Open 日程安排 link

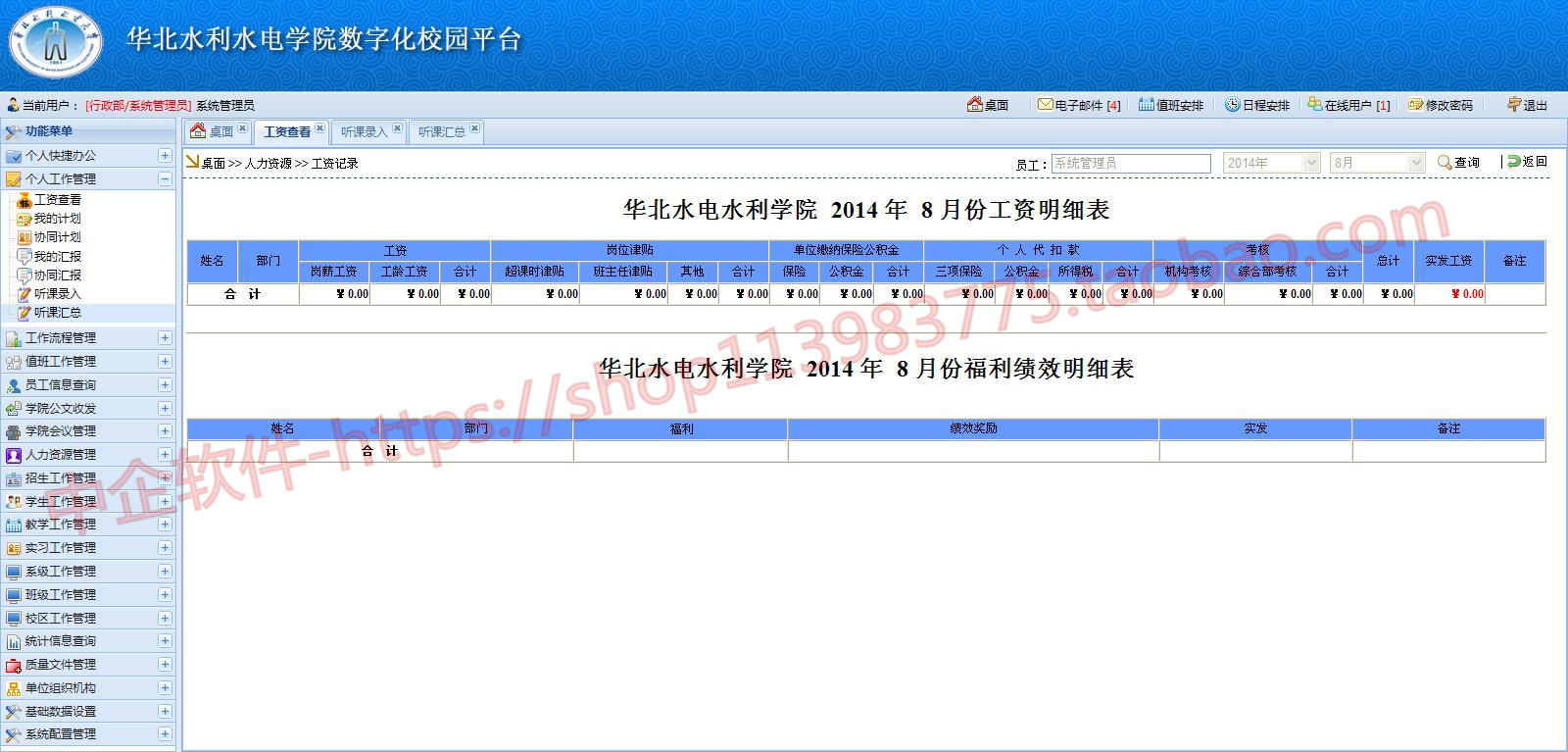[1258, 105]
